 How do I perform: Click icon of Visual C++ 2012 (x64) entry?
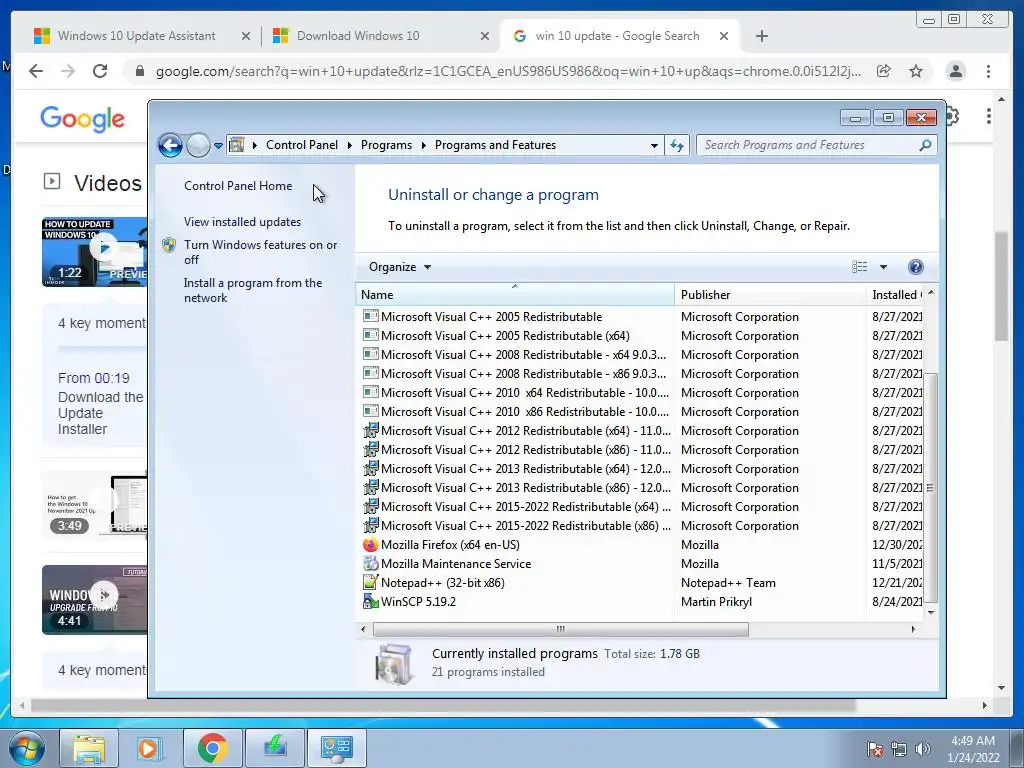[371, 430]
